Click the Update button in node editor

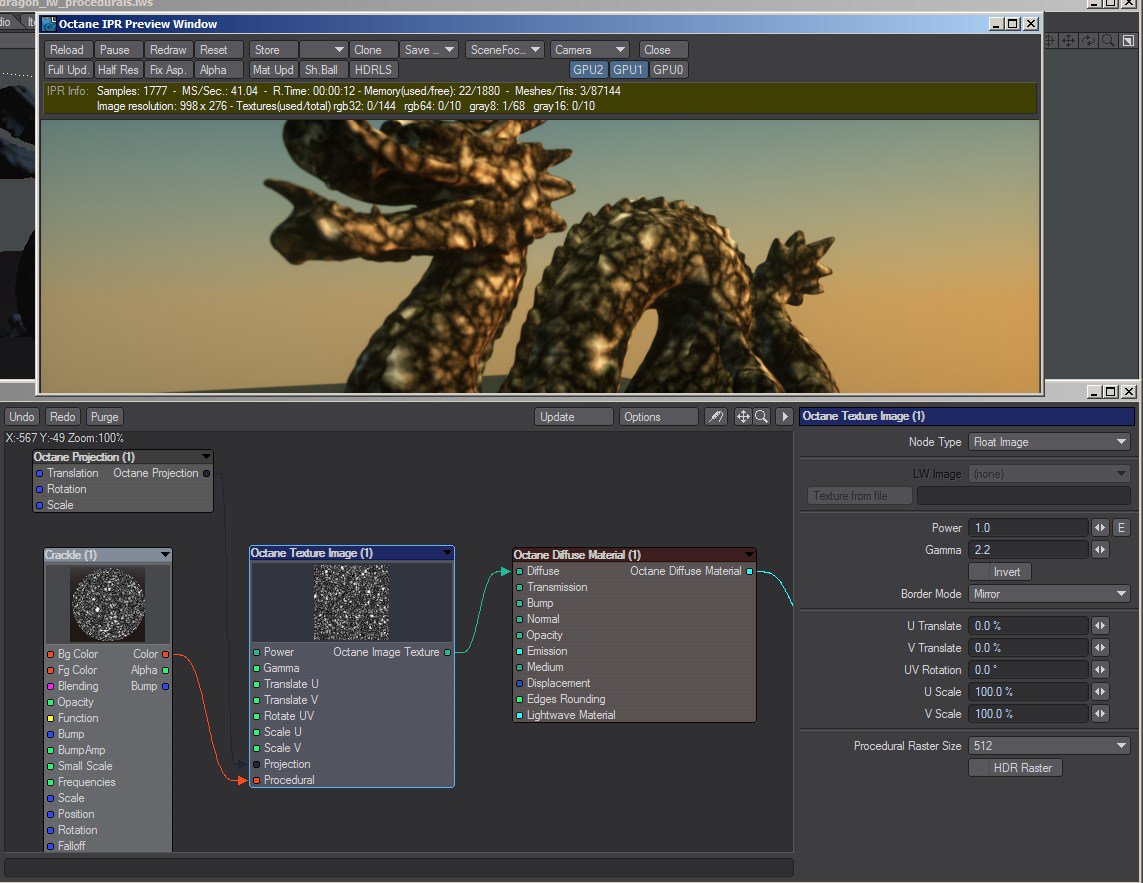(x=574, y=416)
